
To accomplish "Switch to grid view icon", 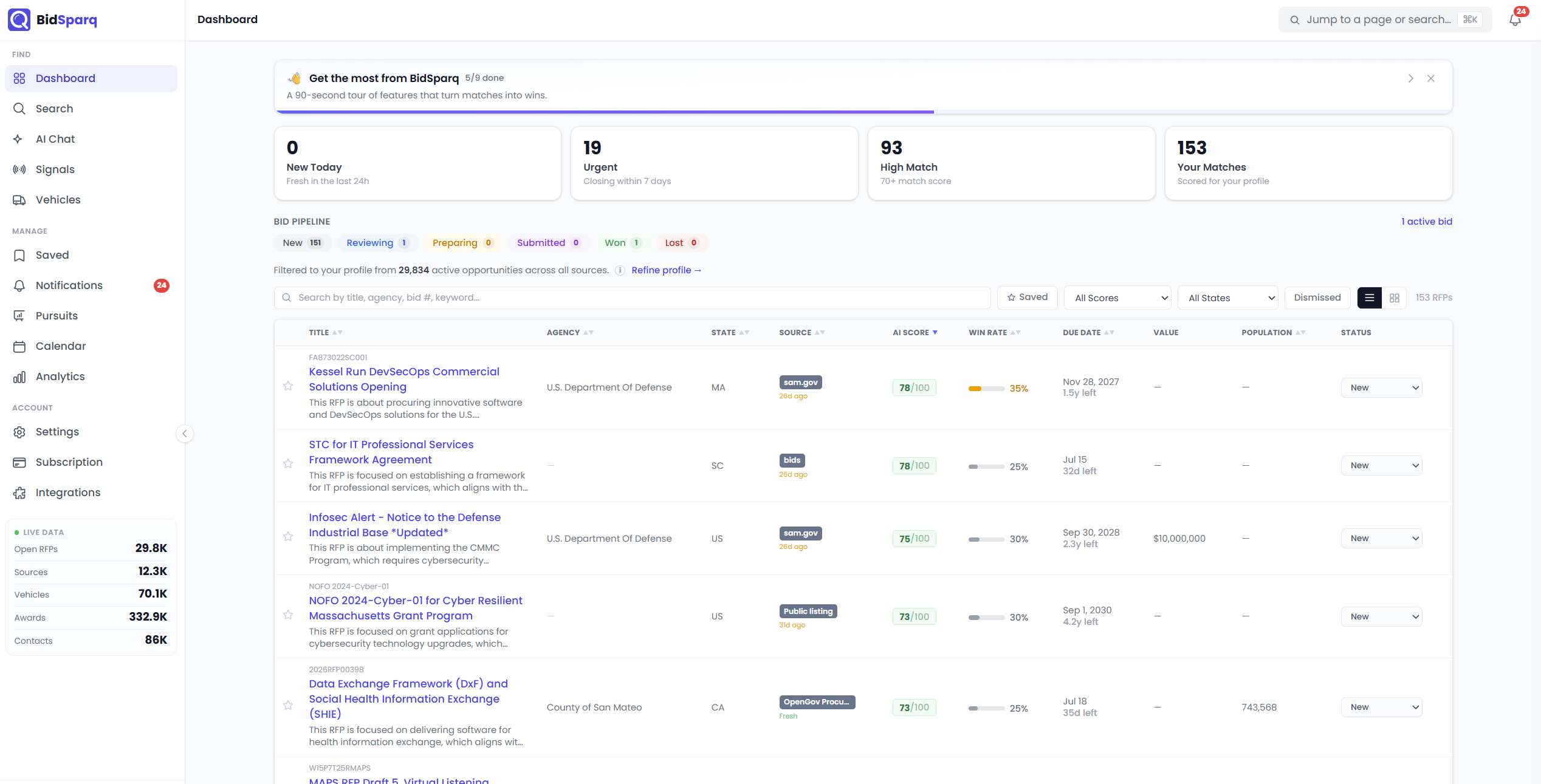I will [x=1395, y=298].
